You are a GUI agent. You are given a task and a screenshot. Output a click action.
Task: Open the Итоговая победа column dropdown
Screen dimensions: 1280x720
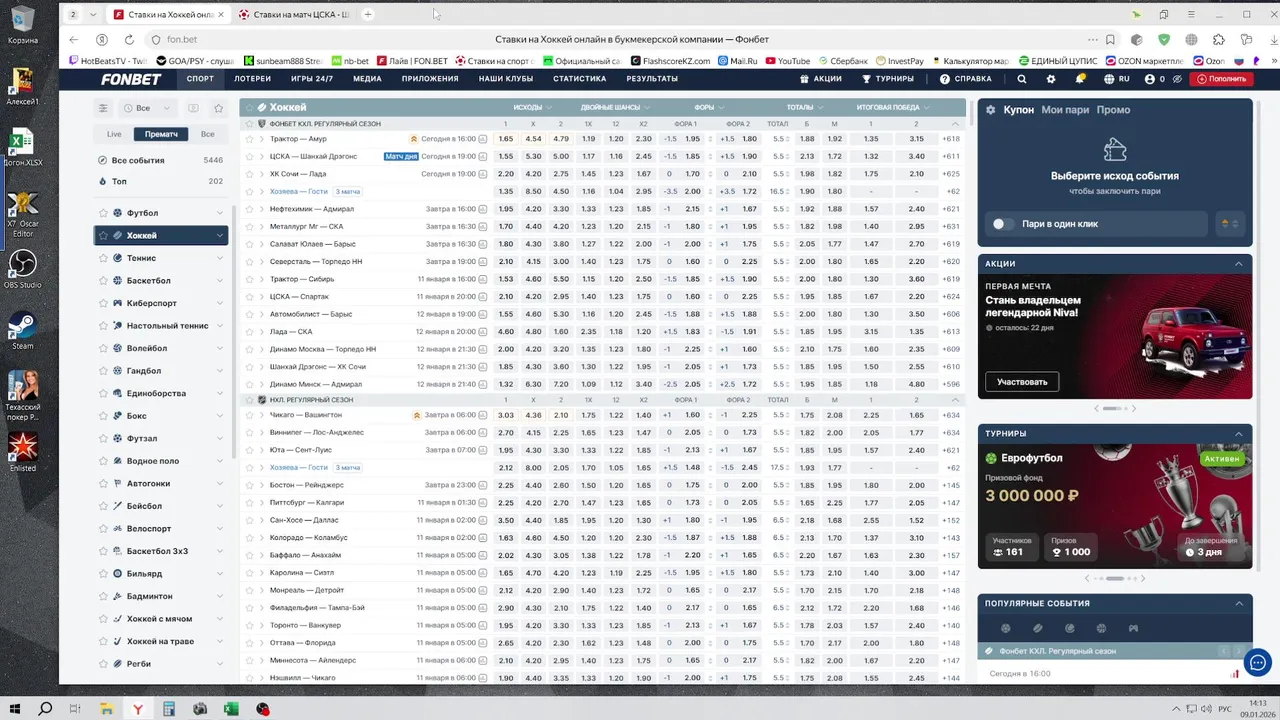click(x=893, y=107)
